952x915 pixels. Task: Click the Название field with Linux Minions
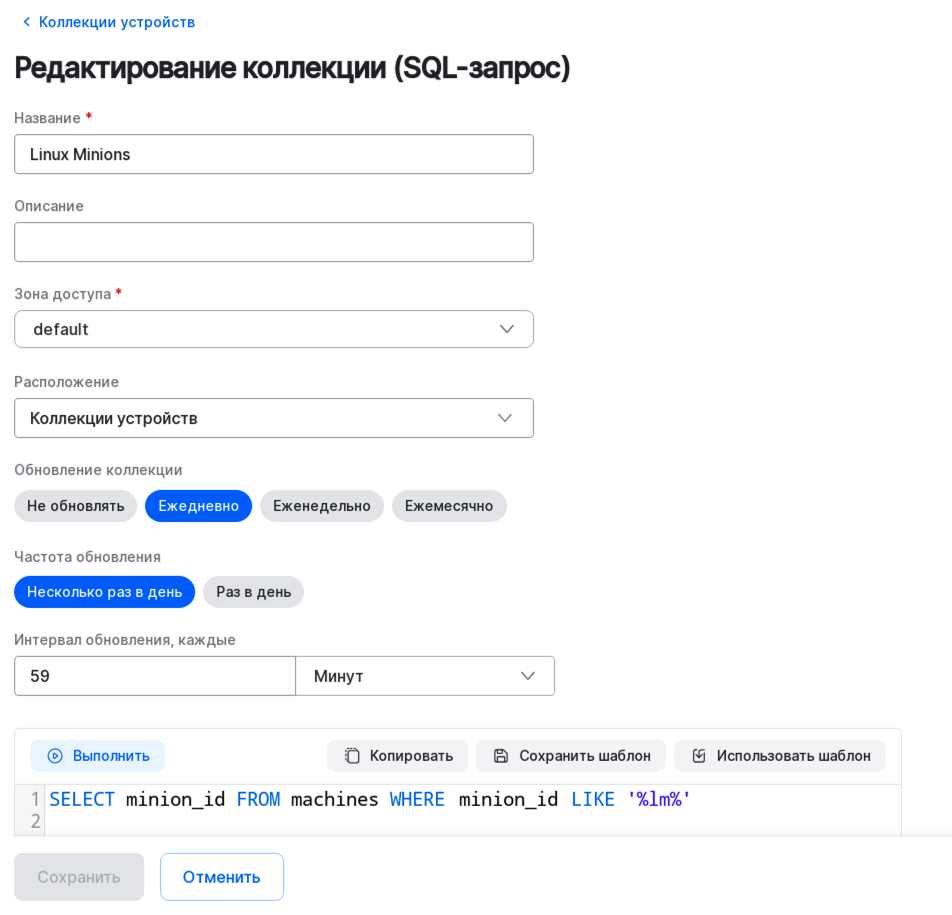[273, 154]
